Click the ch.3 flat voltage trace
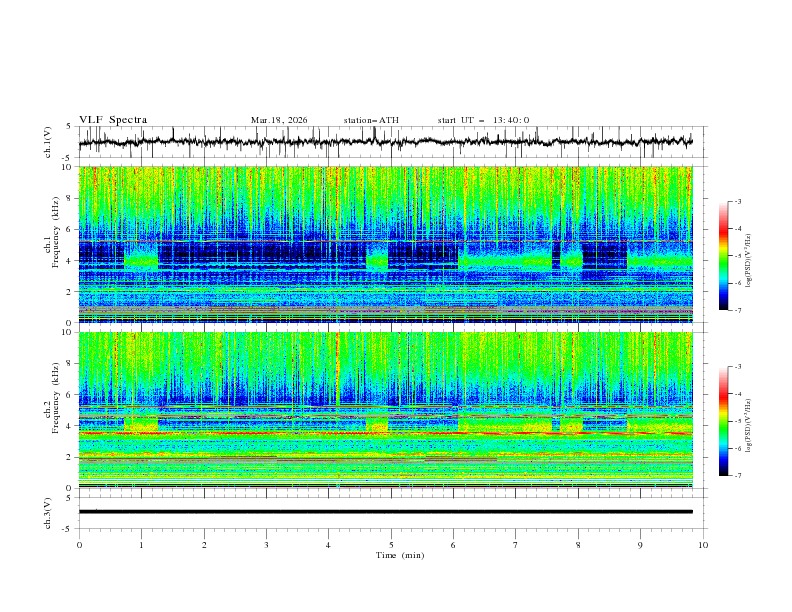792x612 pixels. pos(385,512)
